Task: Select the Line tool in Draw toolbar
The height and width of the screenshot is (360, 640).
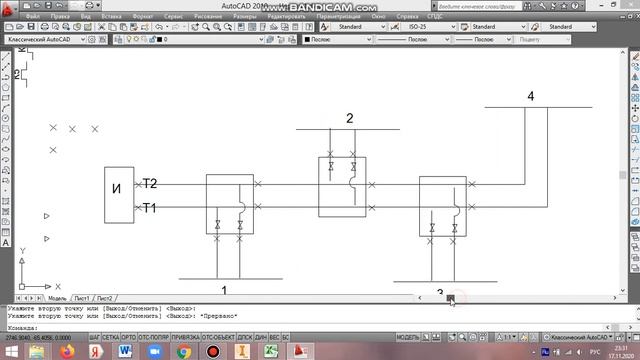Action: pyautogui.click(x=6, y=56)
